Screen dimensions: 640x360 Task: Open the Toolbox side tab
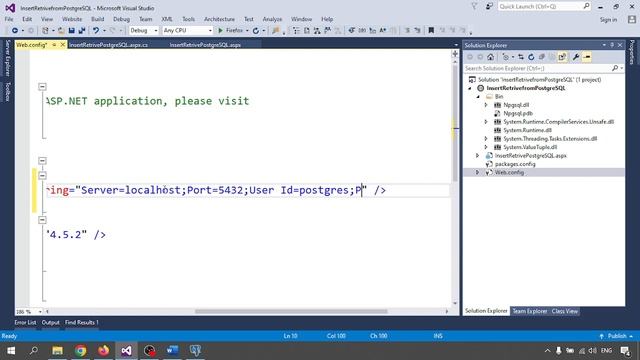[7, 92]
